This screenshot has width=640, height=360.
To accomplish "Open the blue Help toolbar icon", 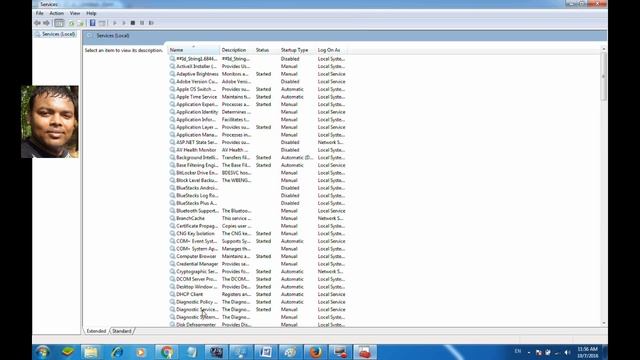I will [x=93, y=23].
